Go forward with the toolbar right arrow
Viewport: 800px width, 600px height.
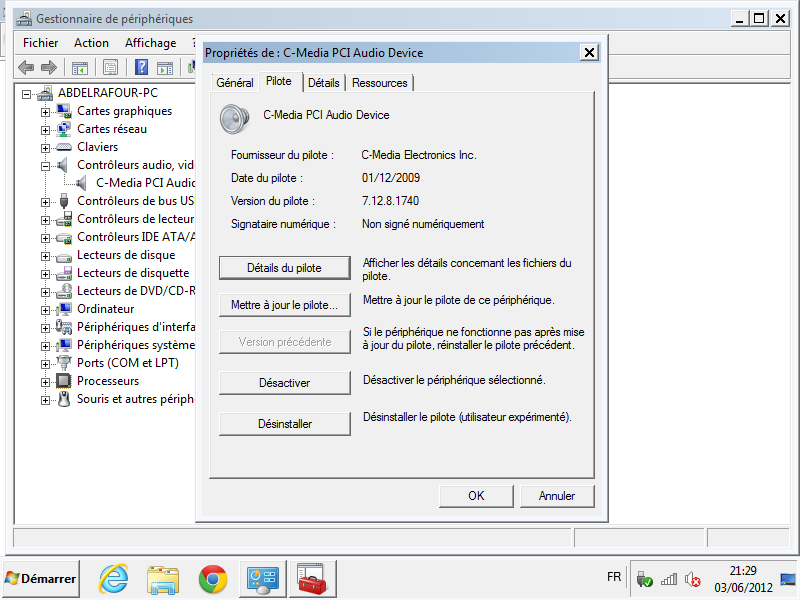[x=48, y=67]
